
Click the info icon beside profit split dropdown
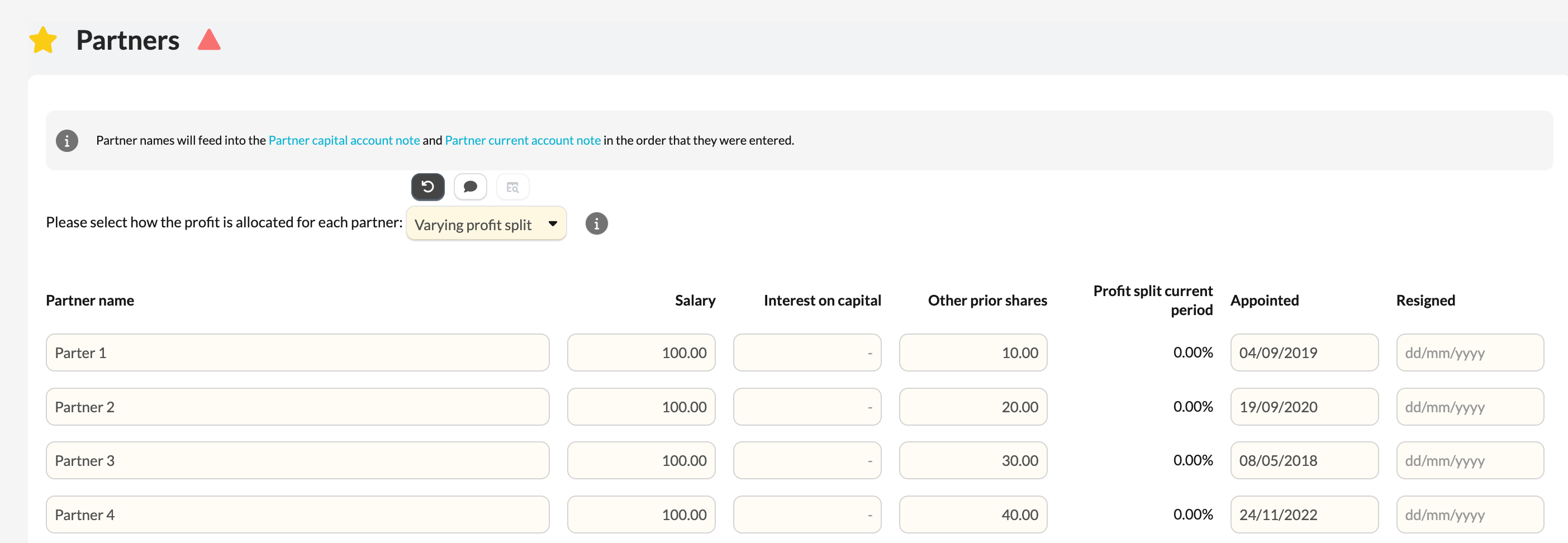[x=597, y=223]
